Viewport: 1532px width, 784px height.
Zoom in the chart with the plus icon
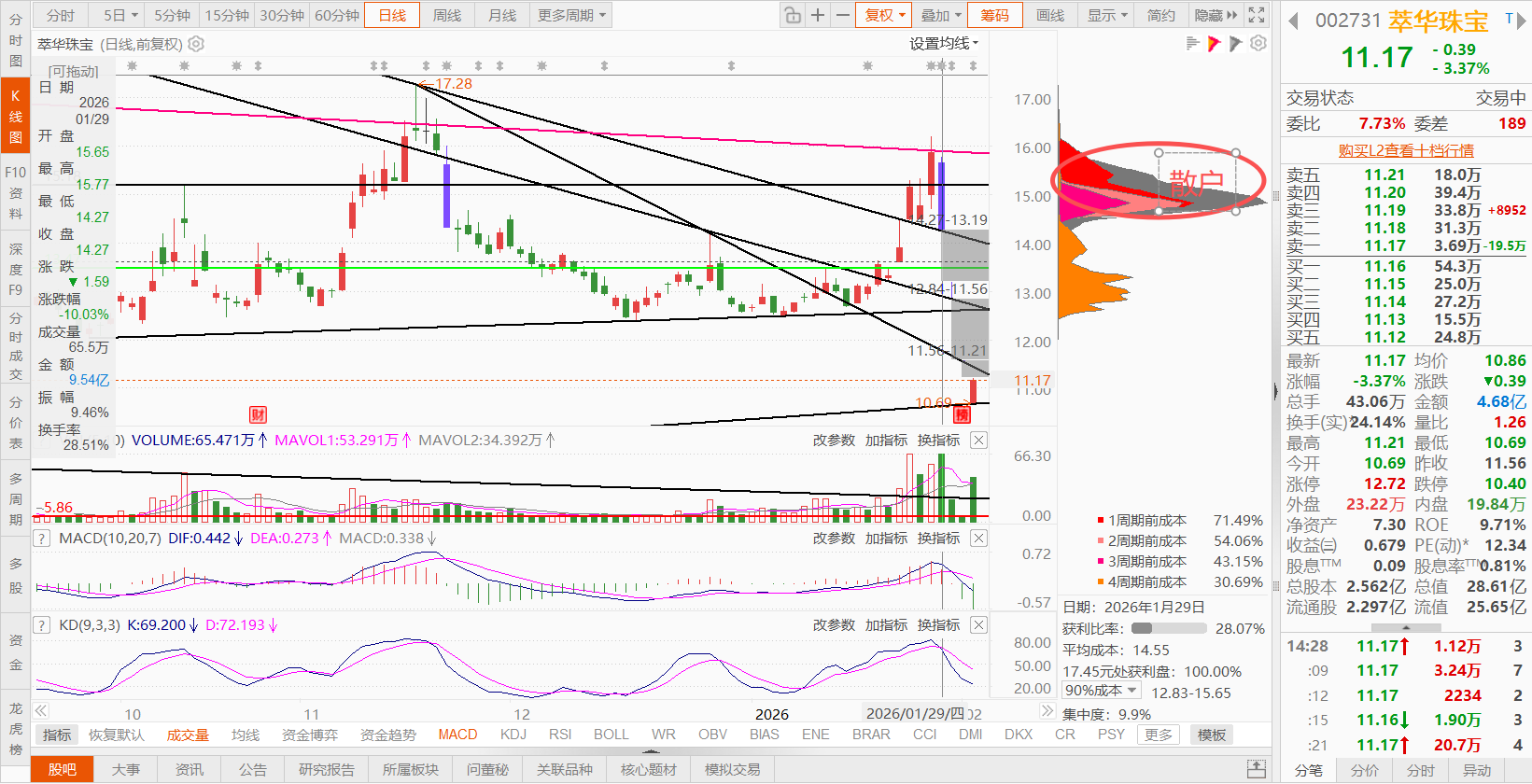(x=818, y=15)
